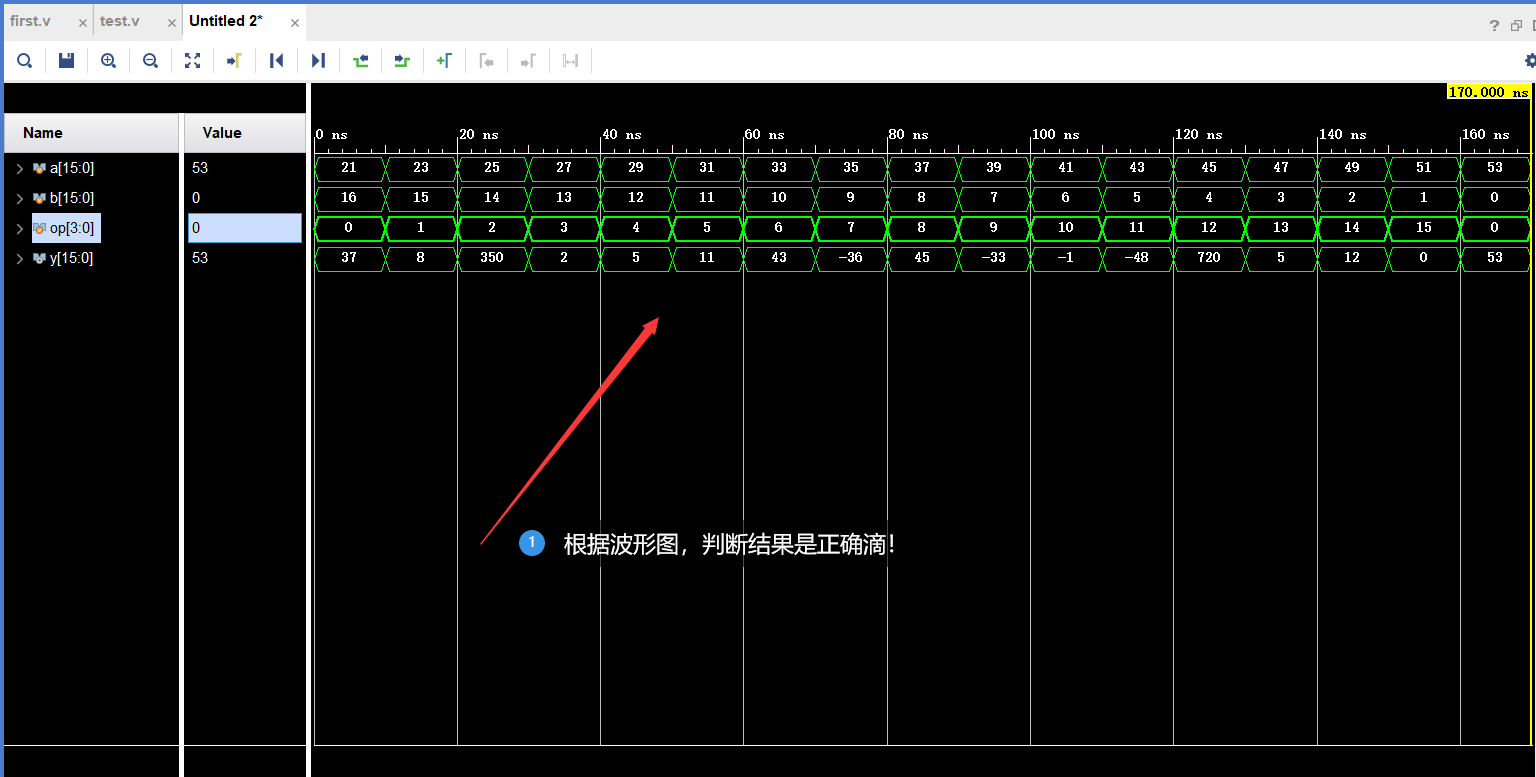The width and height of the screenshot is (1536, 777).
Task: Go to the next signal transition
Action: [402, 61]
